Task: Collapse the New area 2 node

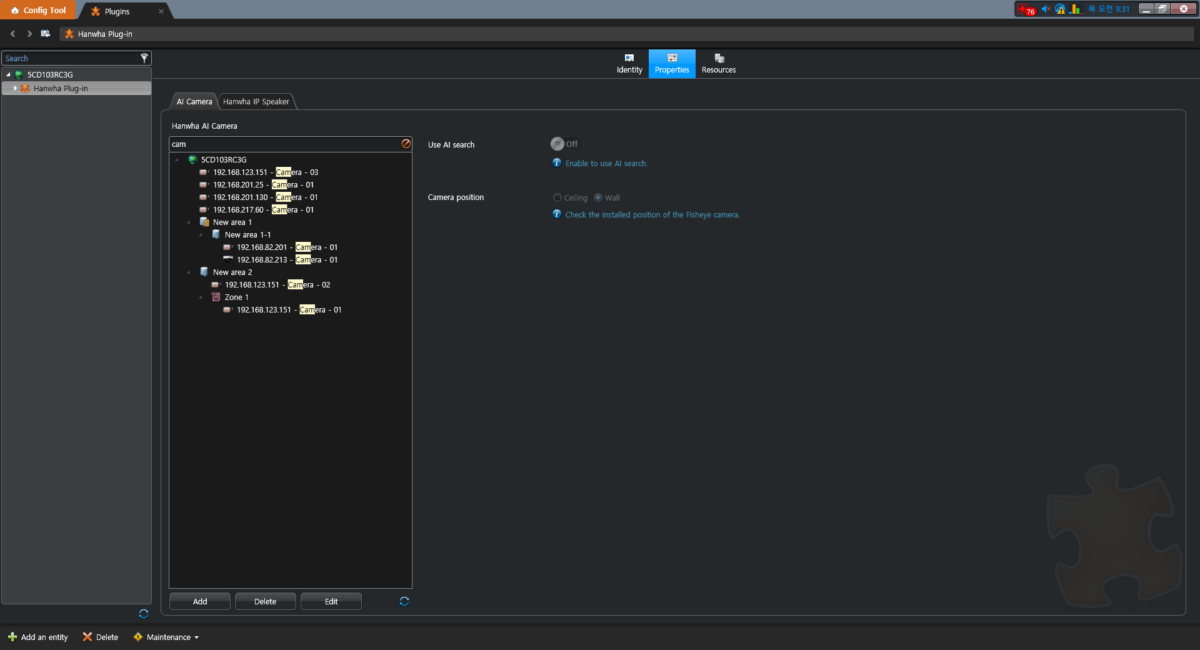Action: pyautogui.click(x=189, y=272)
